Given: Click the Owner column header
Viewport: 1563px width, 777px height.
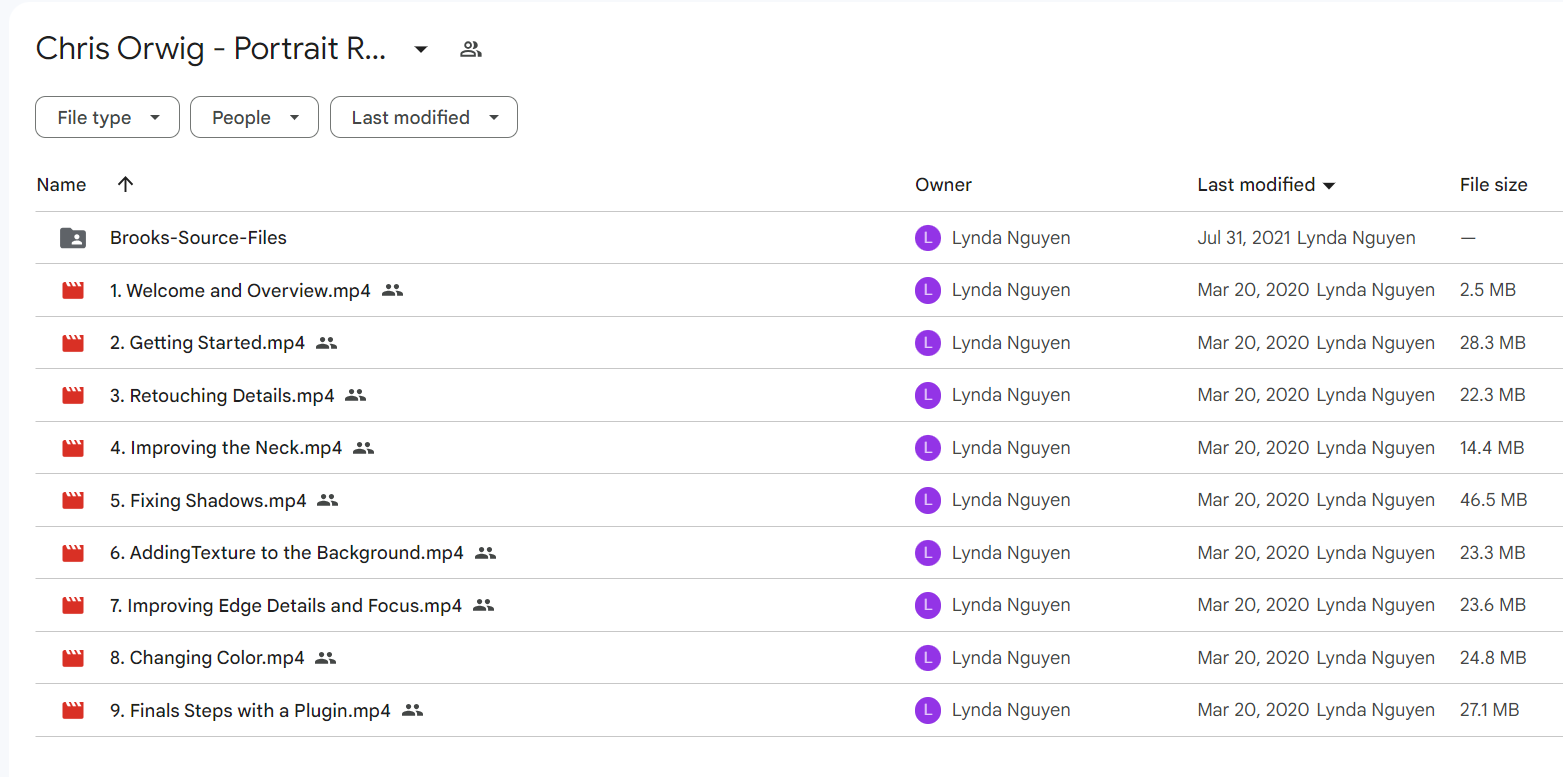Looking at the screenshot, I should click(943, 185).
